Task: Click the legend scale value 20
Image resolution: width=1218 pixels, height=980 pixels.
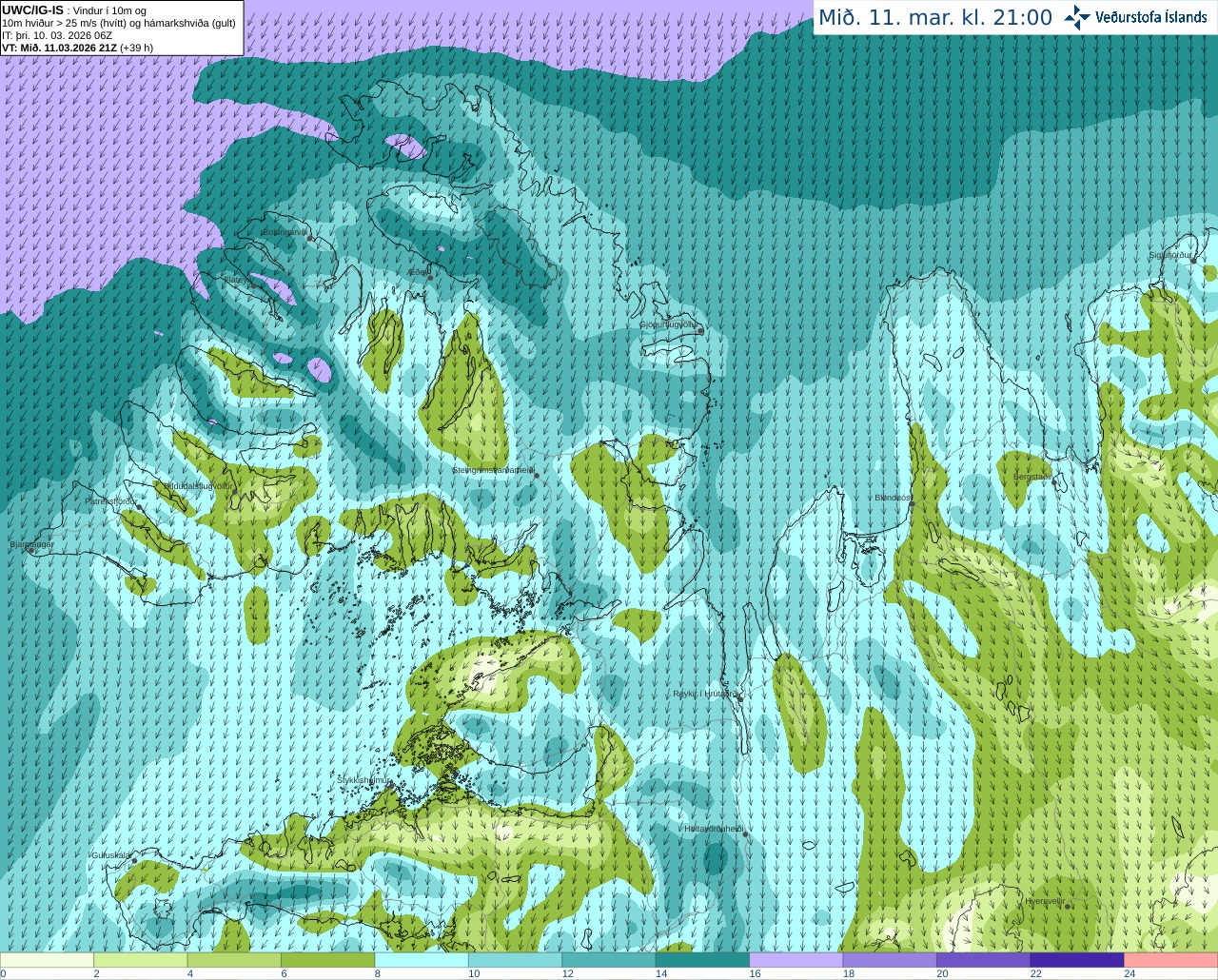Action: click(943, 973)
